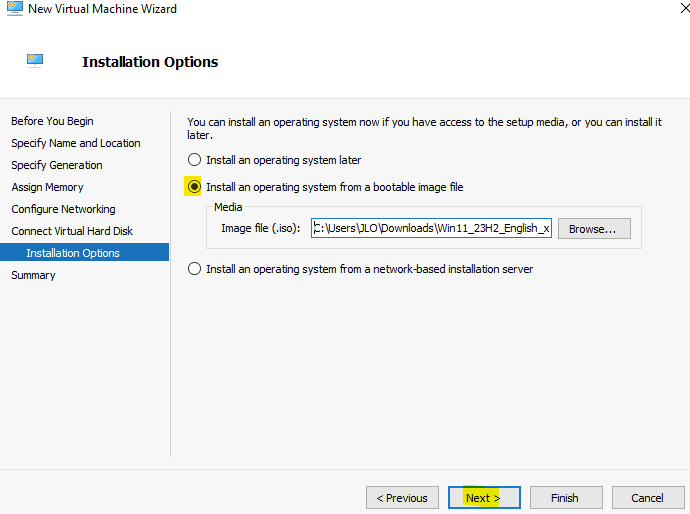Viewport: 690px width, 514px height.
Task: Click the Next button
Action: [x=484, y=498]
